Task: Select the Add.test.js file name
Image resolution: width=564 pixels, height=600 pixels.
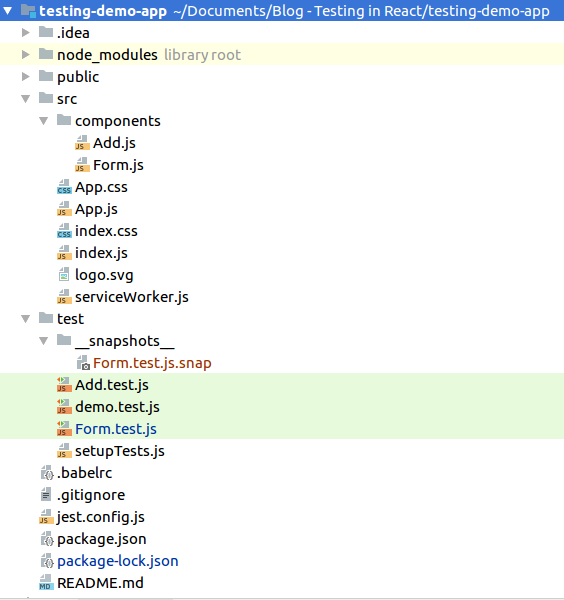Action: tap(112, 385)
